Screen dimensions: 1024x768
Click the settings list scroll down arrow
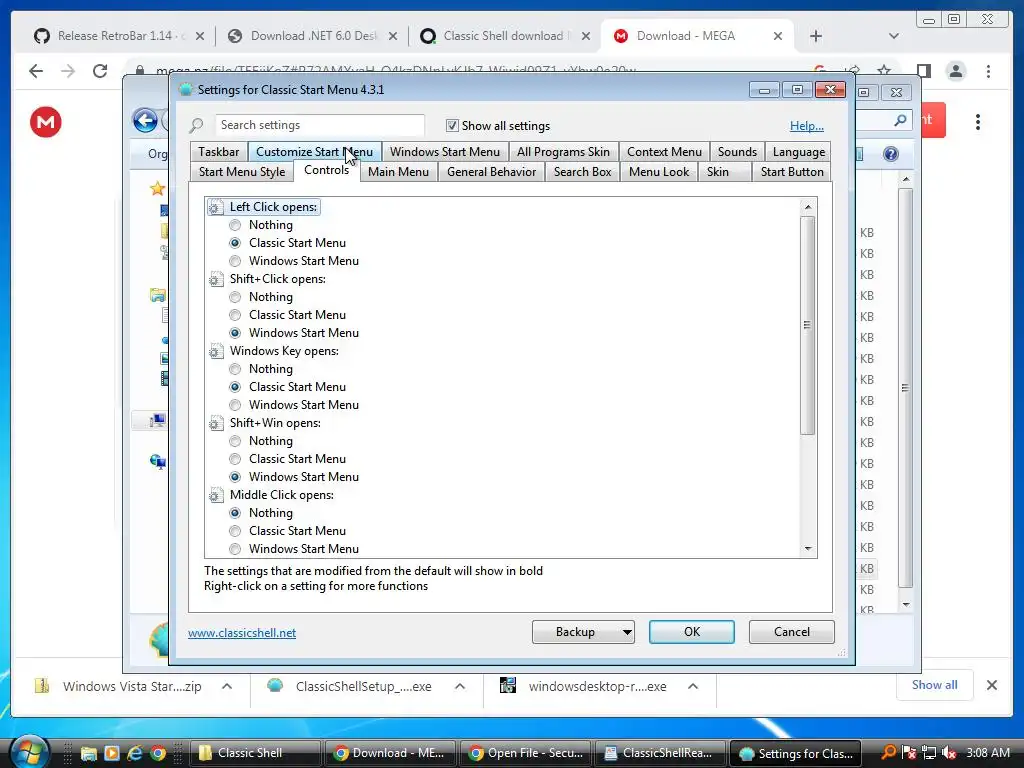808,549
